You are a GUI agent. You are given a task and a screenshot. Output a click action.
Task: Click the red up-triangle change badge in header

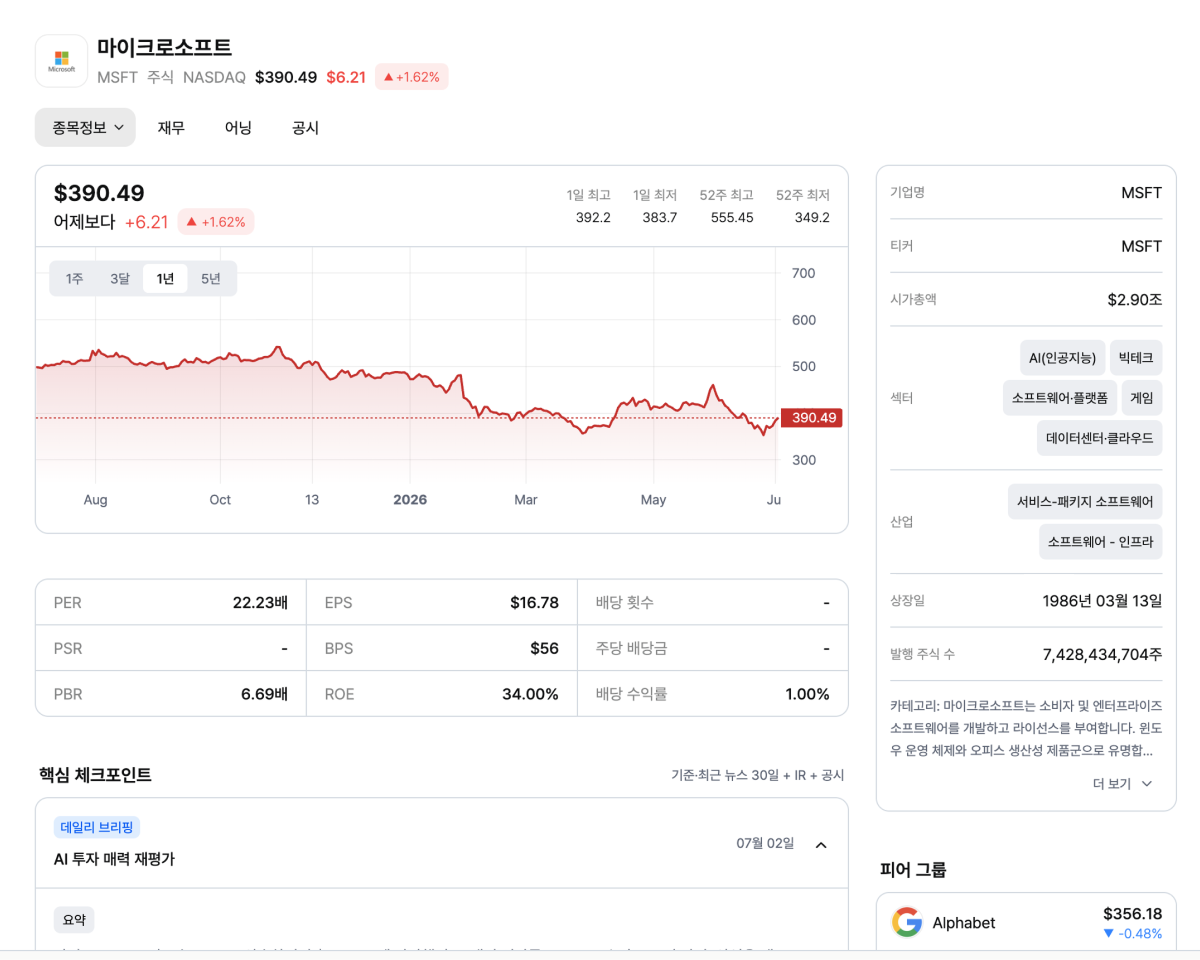[412, 77]
